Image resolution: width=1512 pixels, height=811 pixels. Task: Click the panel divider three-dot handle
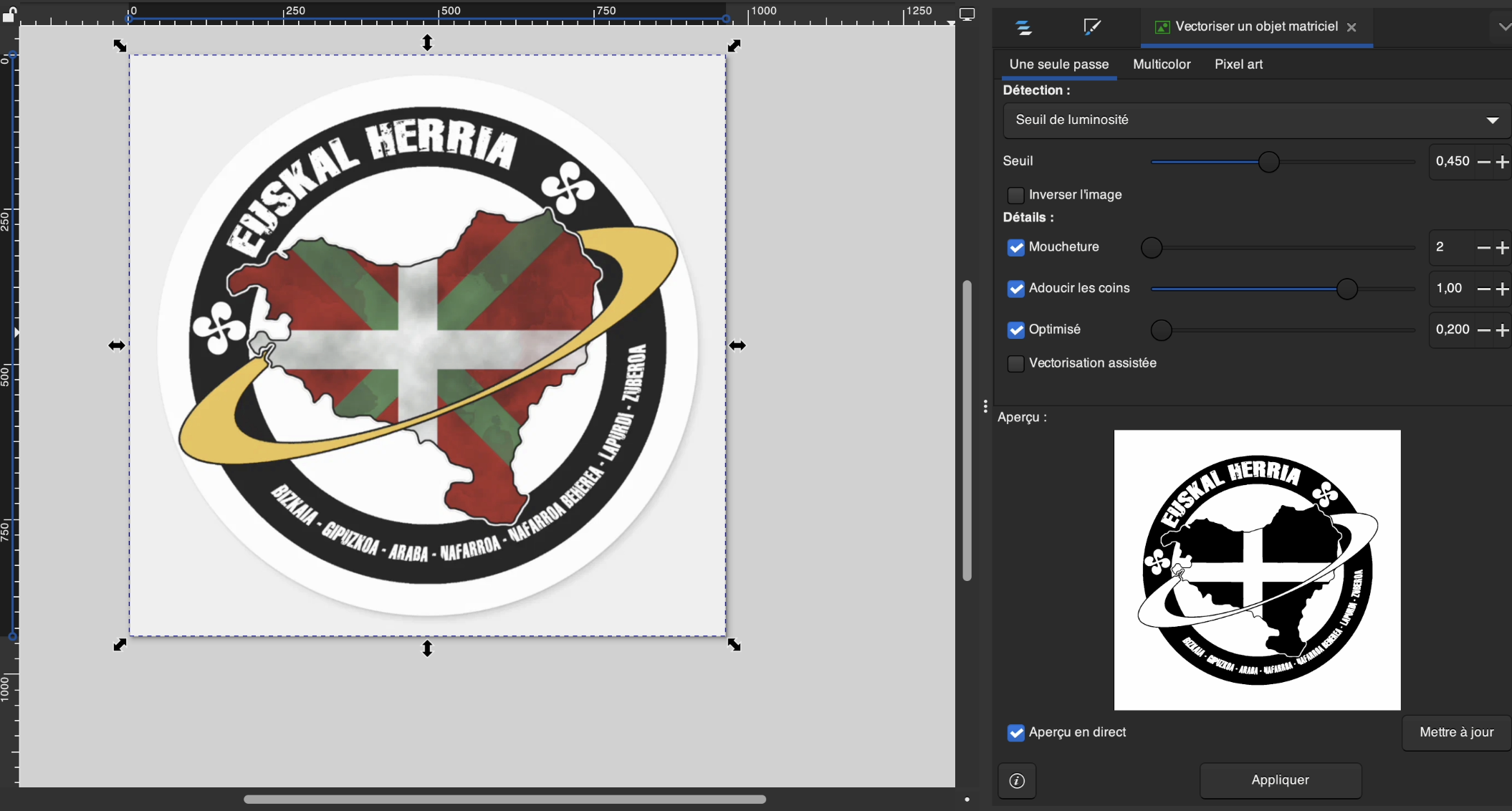tap(986, 406)
